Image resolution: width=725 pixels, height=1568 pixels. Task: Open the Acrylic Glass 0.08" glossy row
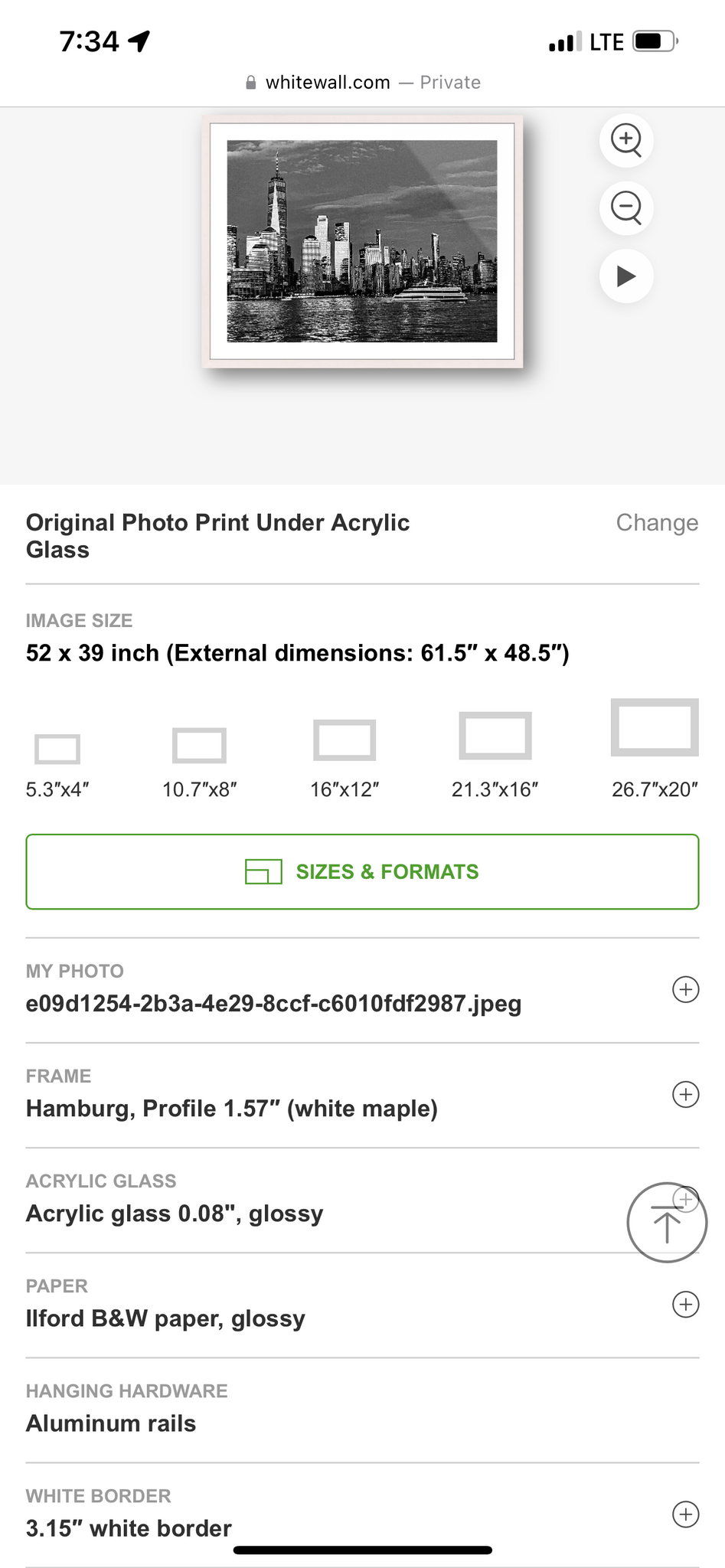click(x=175, y=1214)
